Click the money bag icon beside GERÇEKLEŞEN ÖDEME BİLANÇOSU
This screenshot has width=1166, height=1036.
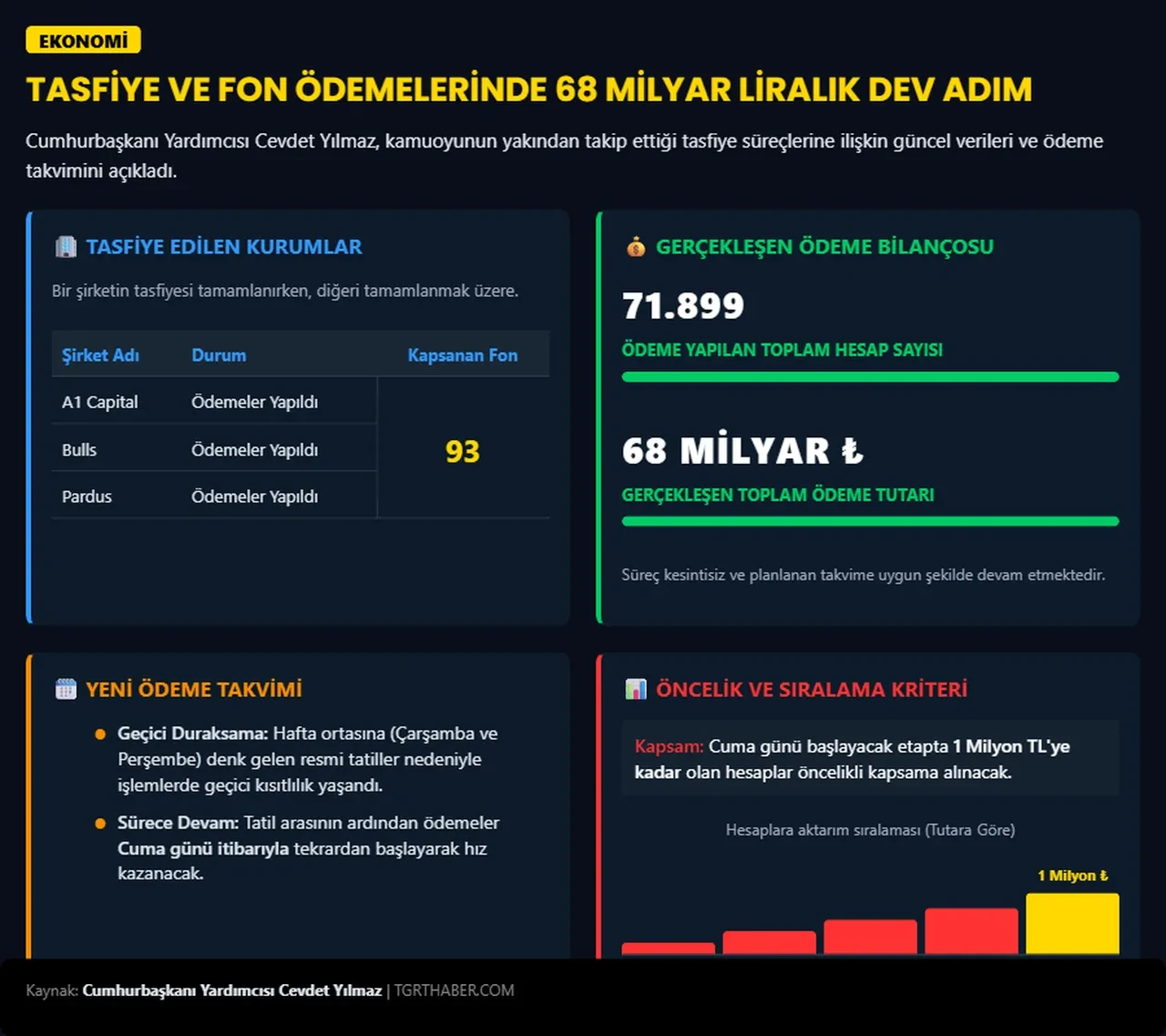(x=636, y=247)
